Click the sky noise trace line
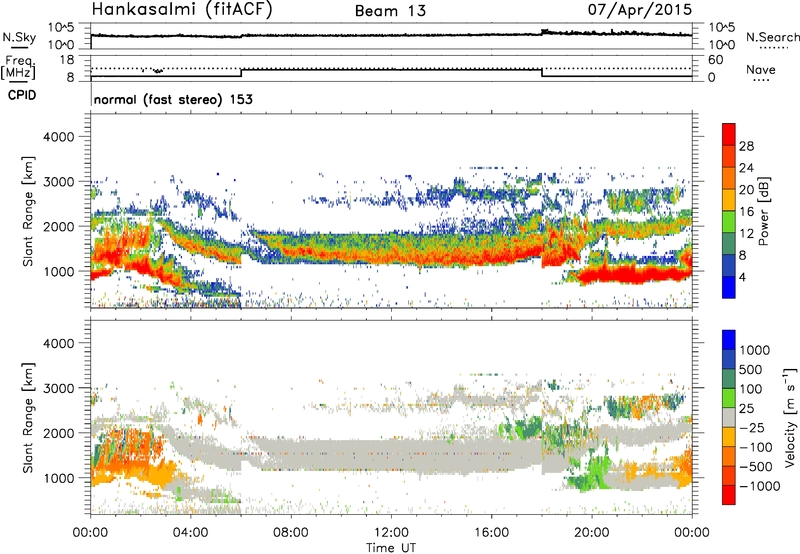Screen dimensions: 800x554 pyautogui.click(x=391, y=35)
